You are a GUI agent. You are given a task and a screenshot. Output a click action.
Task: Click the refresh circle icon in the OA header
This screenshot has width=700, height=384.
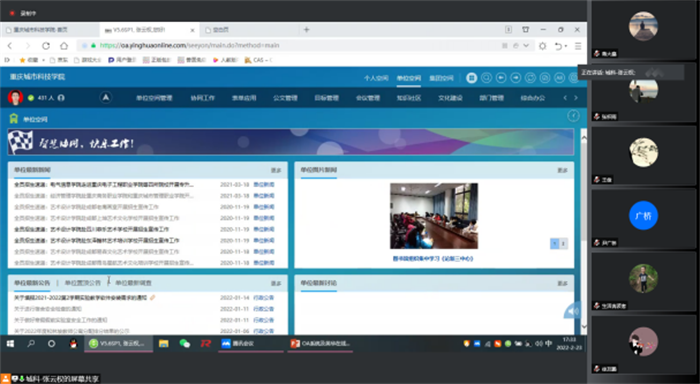tap(530, 78)
